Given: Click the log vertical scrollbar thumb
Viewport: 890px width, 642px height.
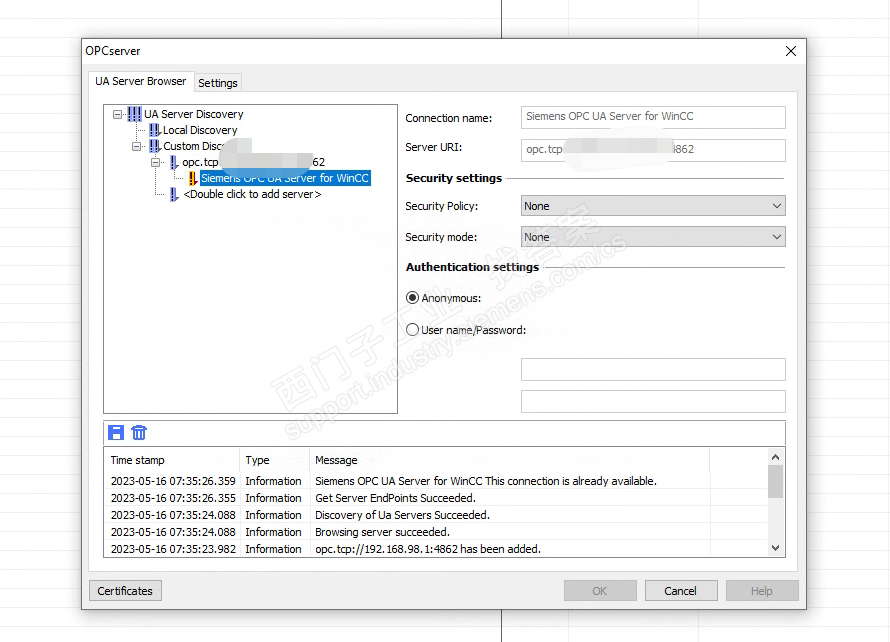Looking at the screenshot, I should [x=775, y=481].
